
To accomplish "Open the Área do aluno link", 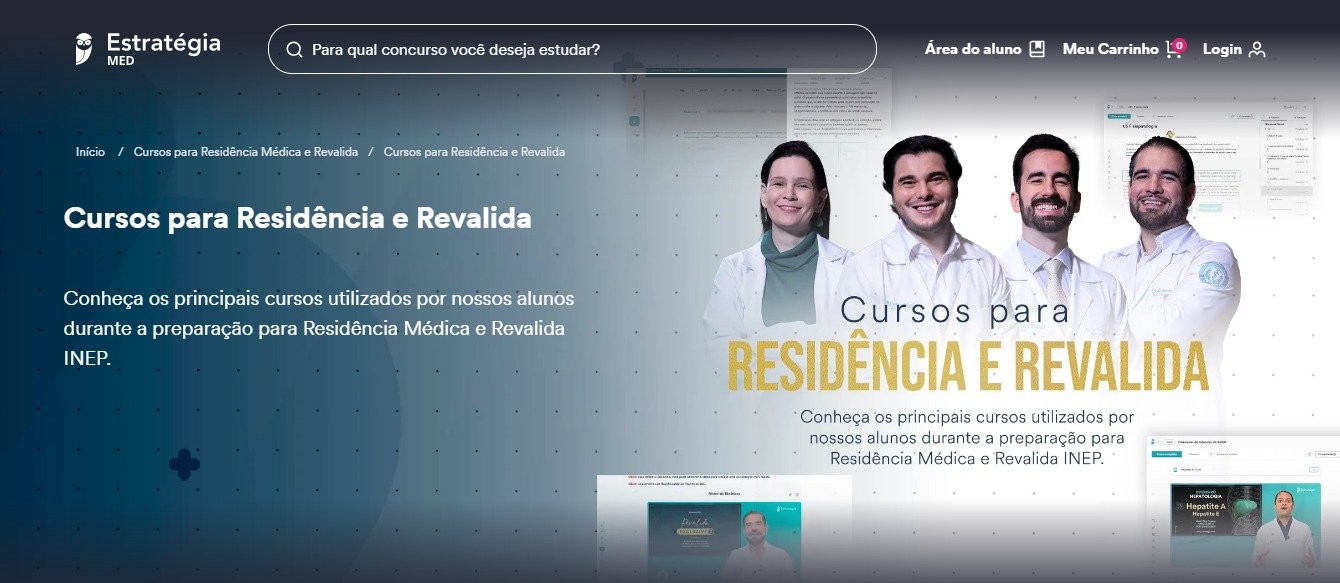I will click(972, 49).
